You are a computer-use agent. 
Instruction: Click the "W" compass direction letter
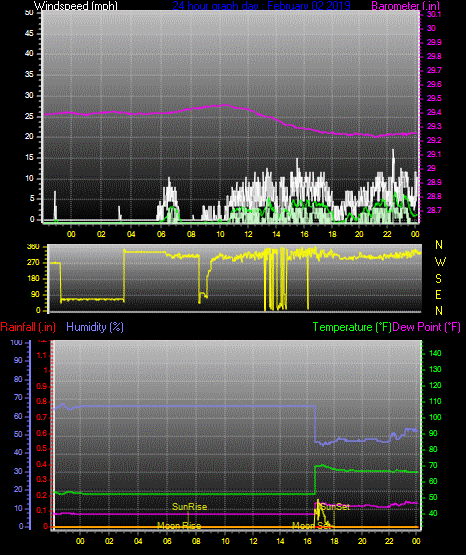click(x=440, y=262)
